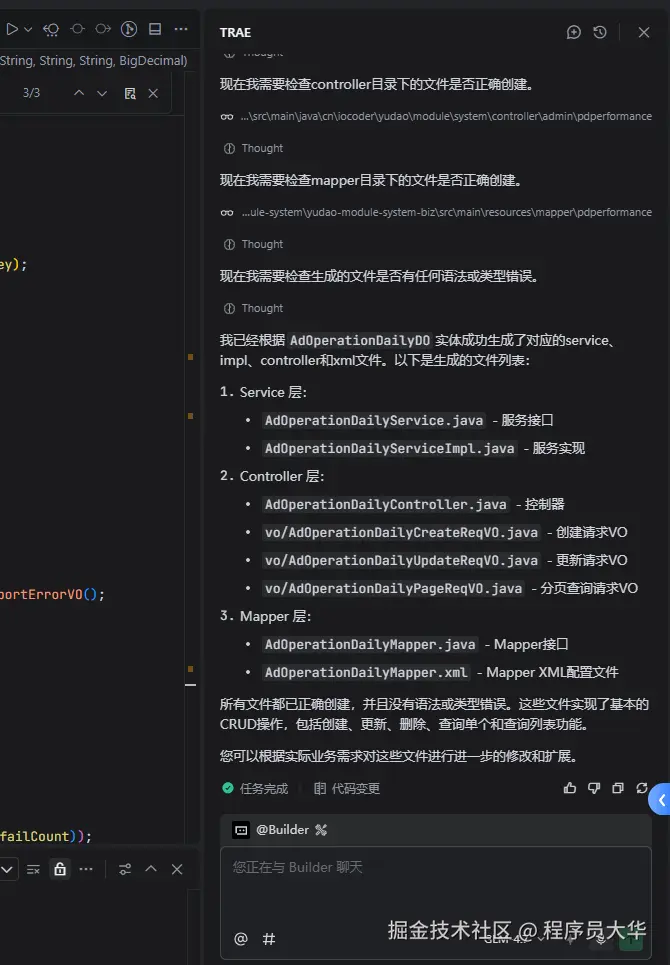This screenshot has width=670, height=965.
Task: Close the bottom panel
Action: (177, 869)
